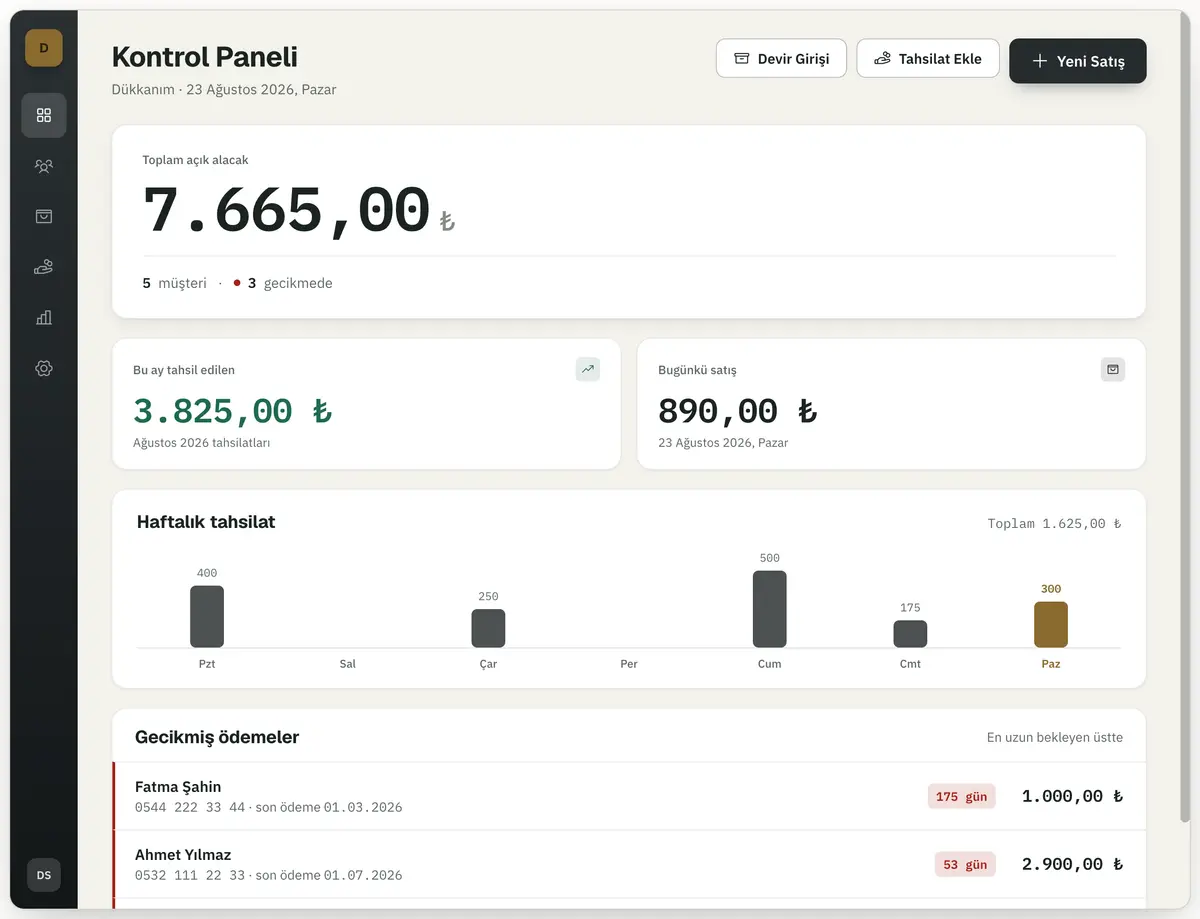Click the 175 gün overdue badge
This screenshot has height=919, width=1200.
click(x=961, y=797)
